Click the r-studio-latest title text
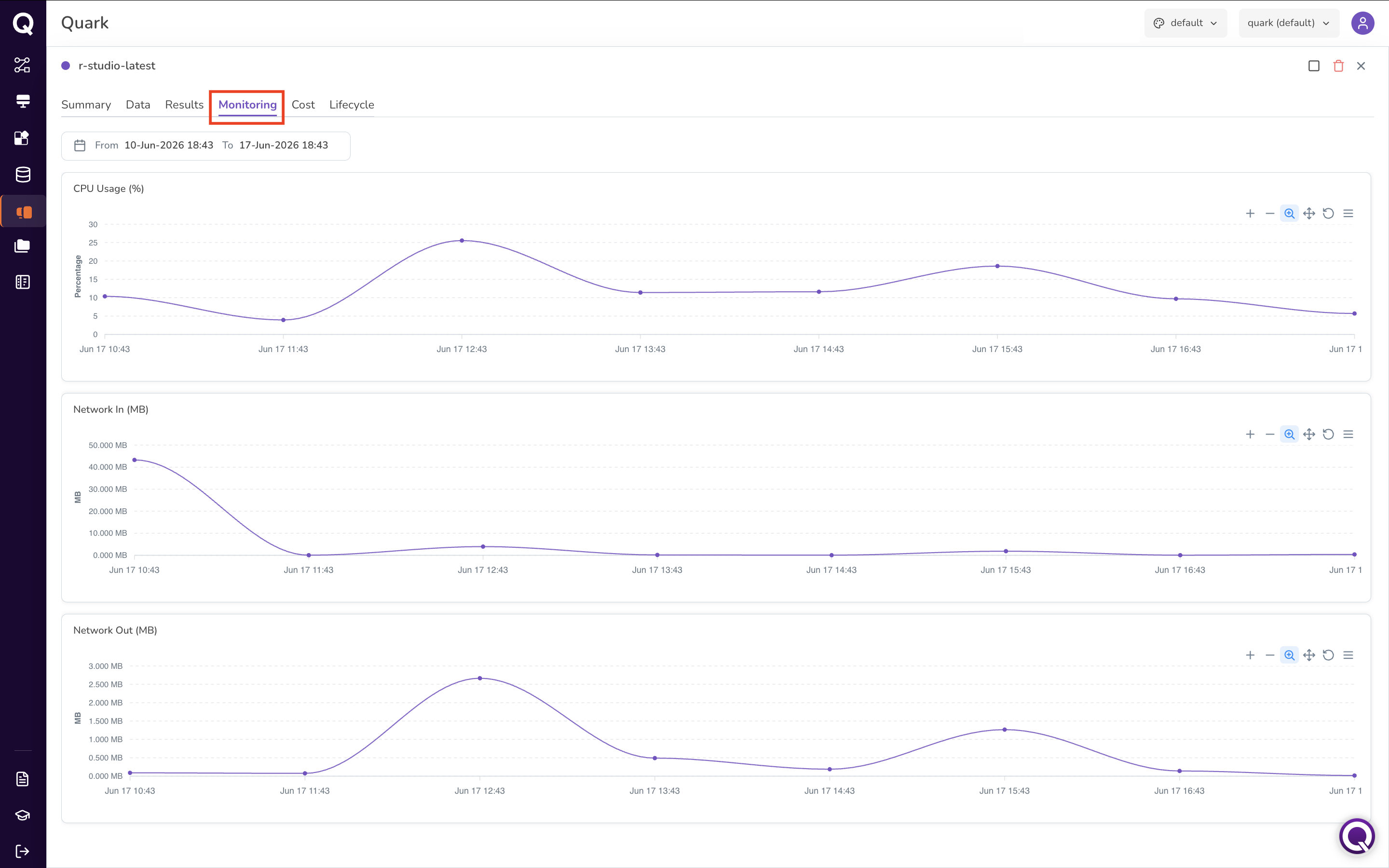 pyautogui.click(x=117, y=66)
